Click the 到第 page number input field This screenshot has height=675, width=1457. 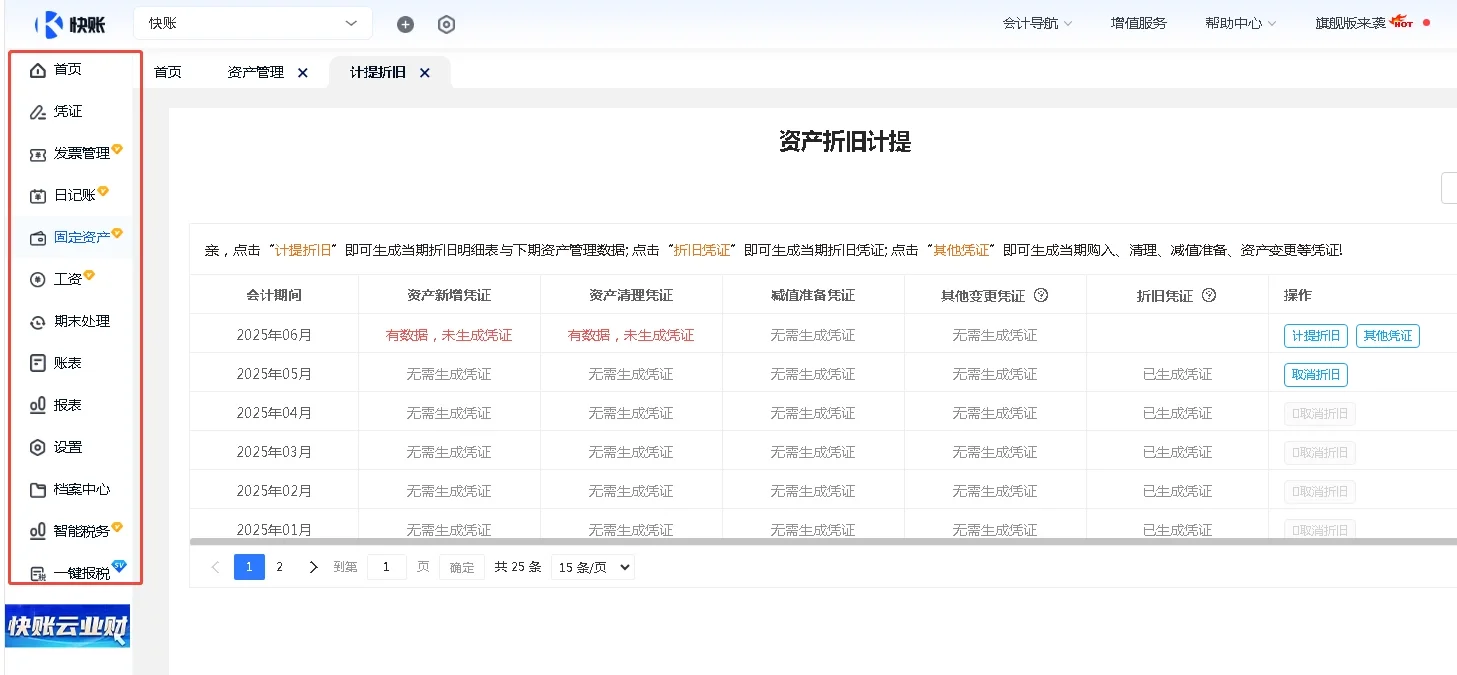point(387,566)
